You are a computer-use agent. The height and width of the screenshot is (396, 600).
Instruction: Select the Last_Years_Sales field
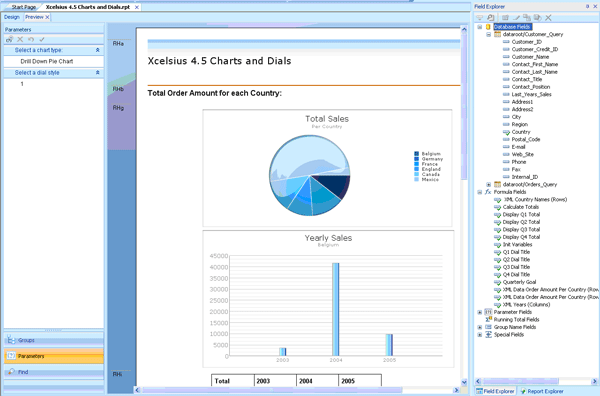click(531, 95)
